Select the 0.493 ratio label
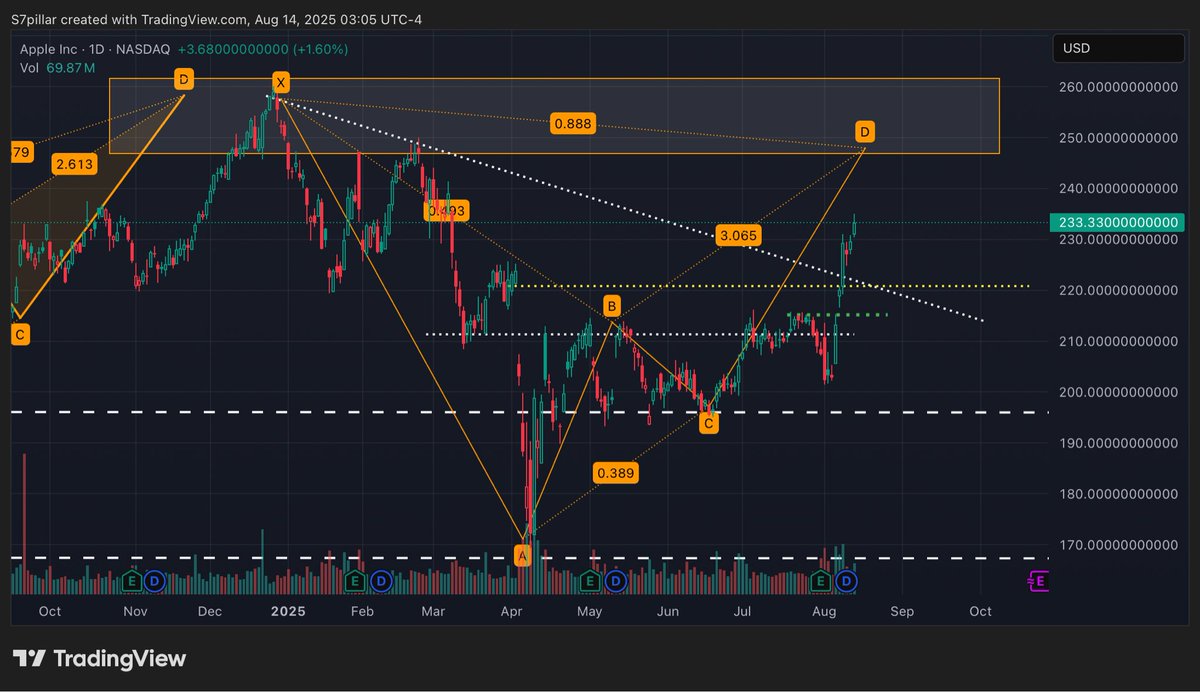 446,211
